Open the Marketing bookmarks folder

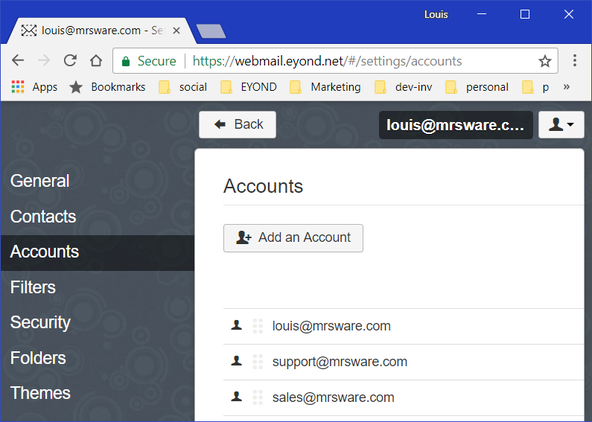pyautogui.click(x=325, y=87)
